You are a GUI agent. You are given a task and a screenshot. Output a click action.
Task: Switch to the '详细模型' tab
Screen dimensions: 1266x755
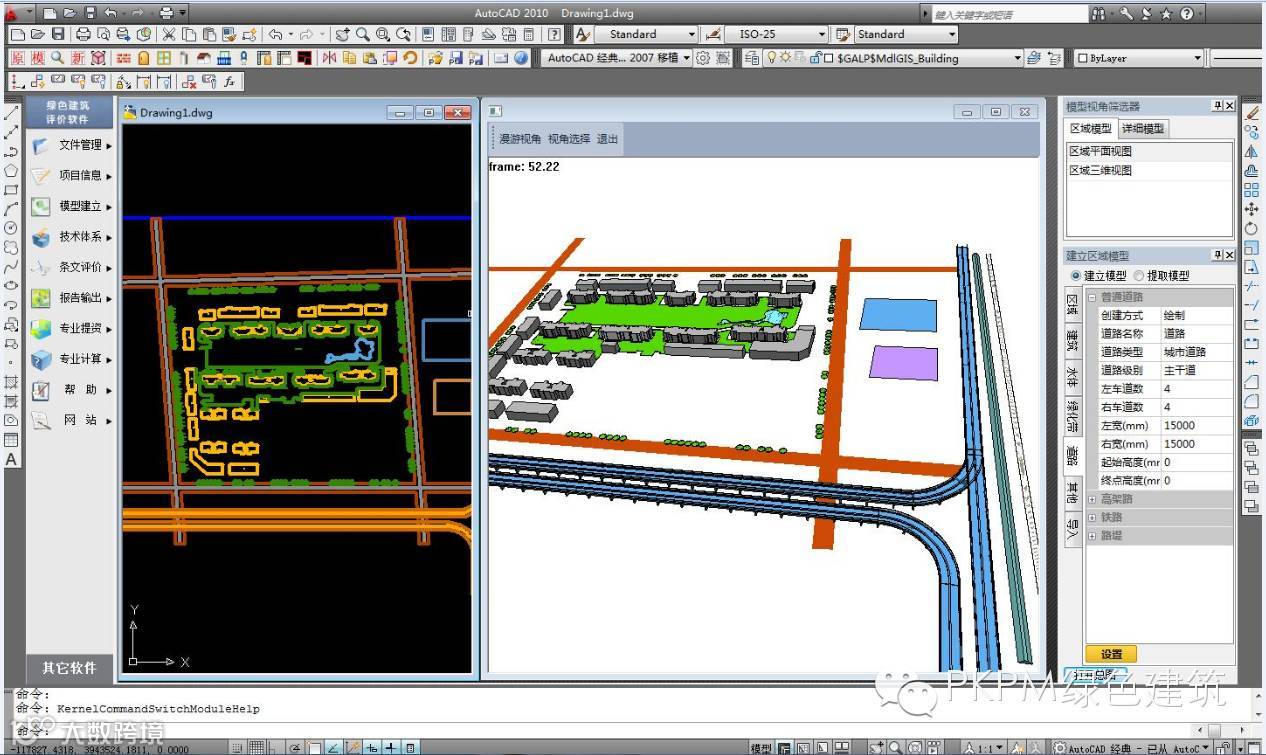pyautogui.click(x=1142, y=128)
